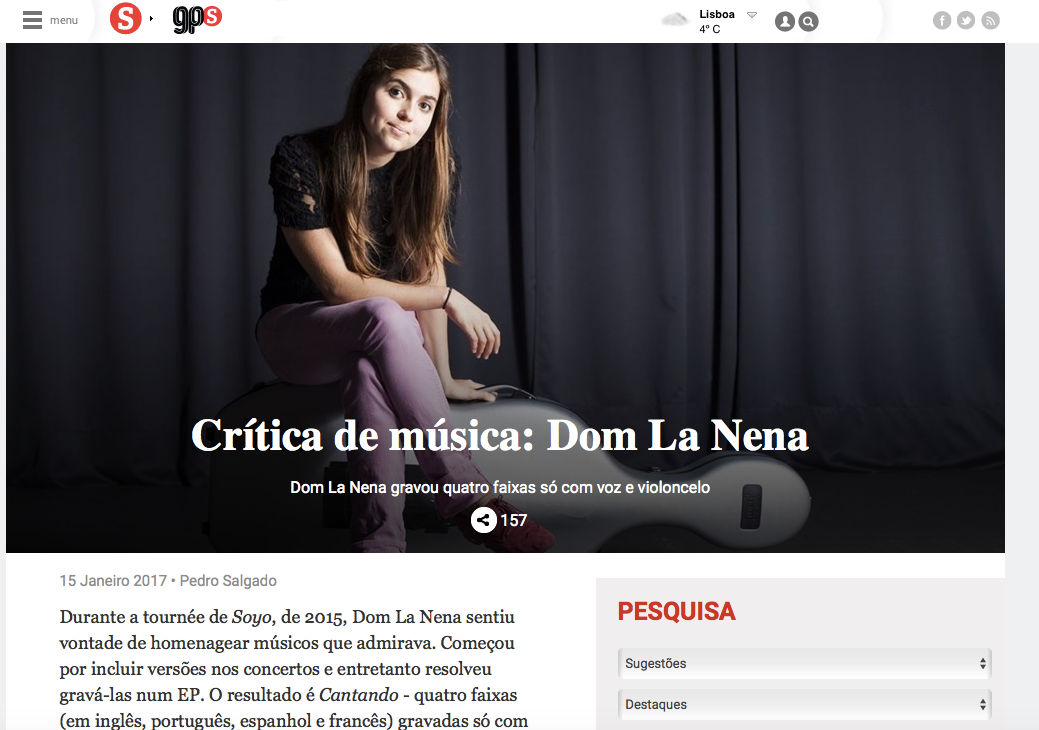Screen dimensions: 1039x730
Task: Click the red Sábado S logo
Action: tap(126, 18)
